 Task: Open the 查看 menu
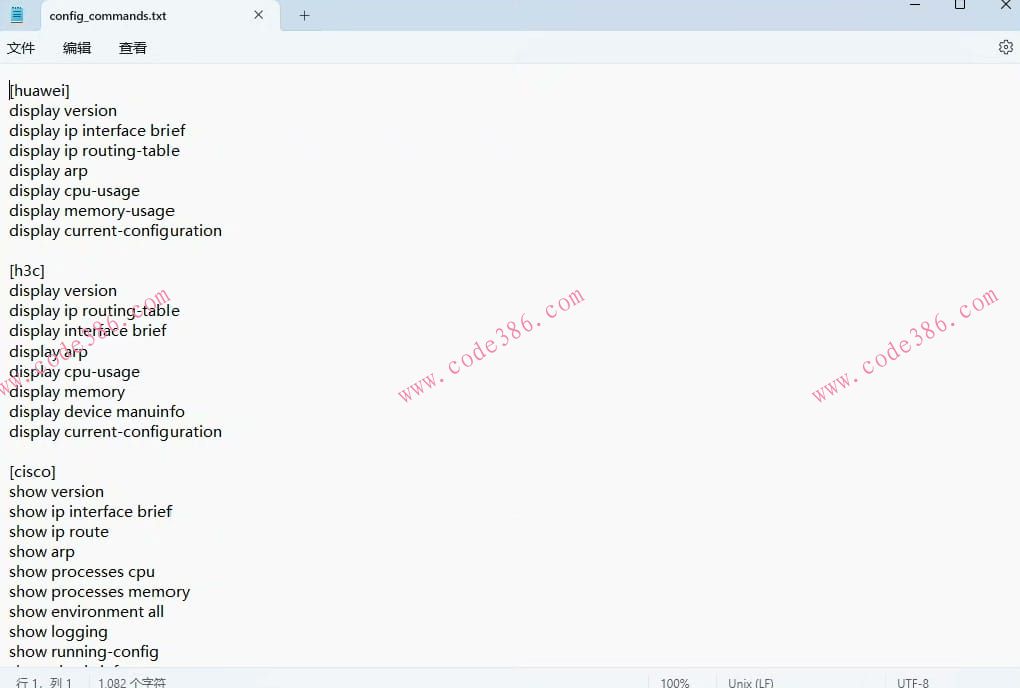133,48
